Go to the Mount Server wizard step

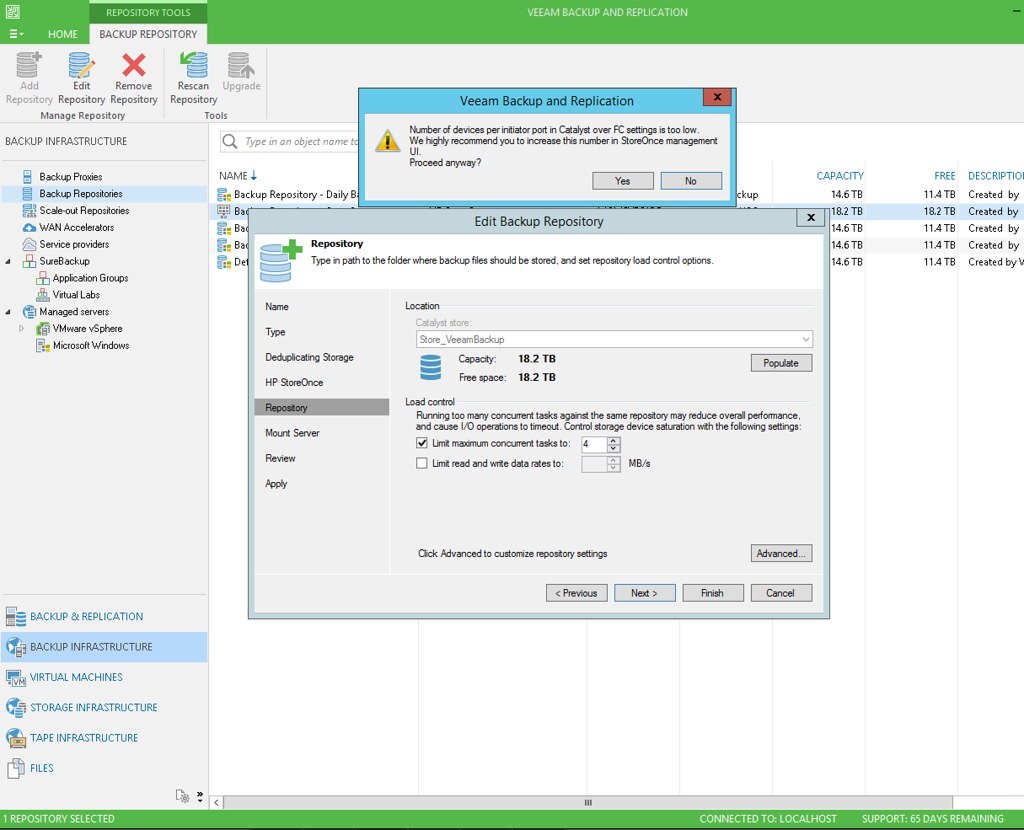[x=292, y=433]
